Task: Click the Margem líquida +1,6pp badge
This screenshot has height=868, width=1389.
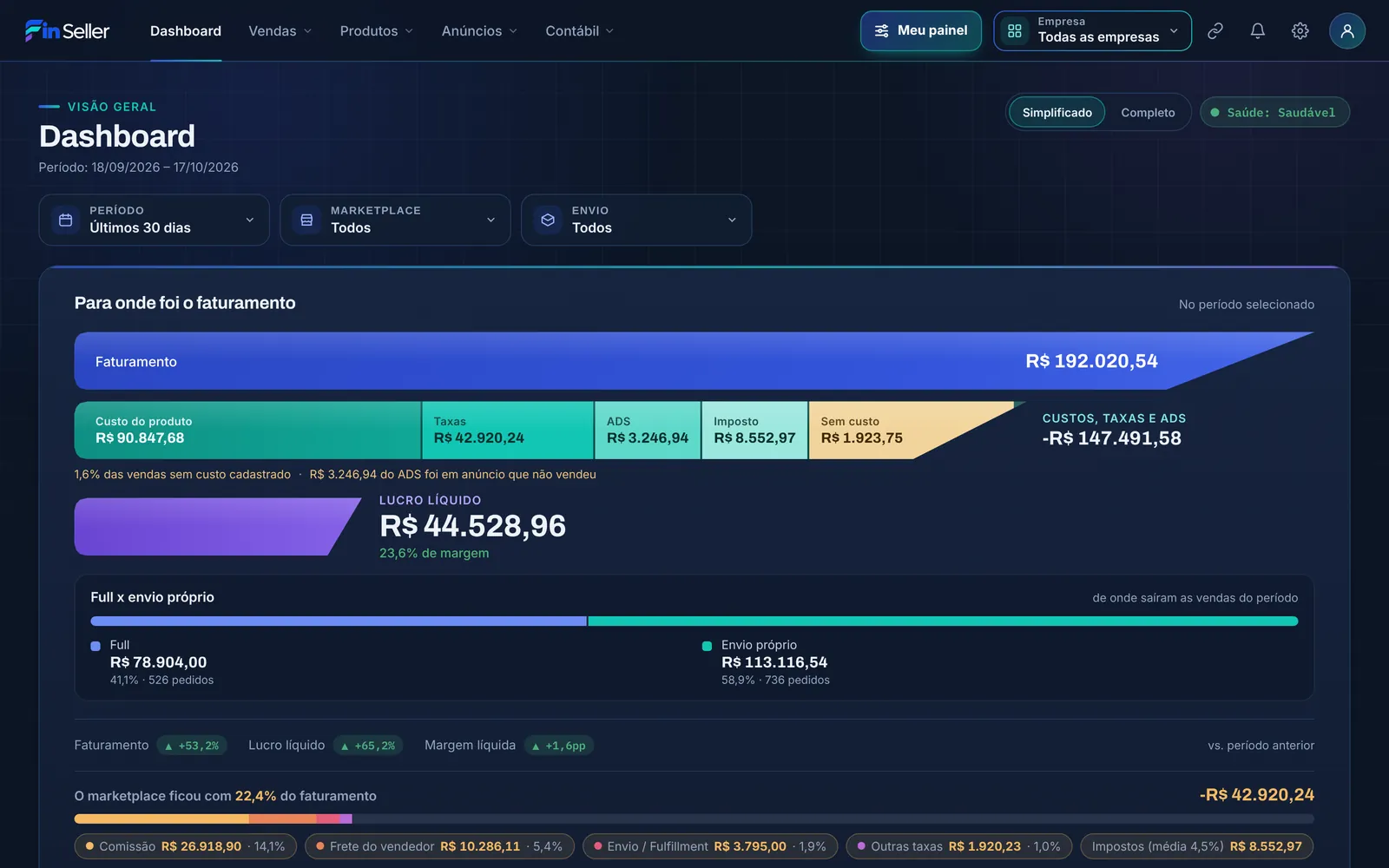Action: [x=559, y=746]
